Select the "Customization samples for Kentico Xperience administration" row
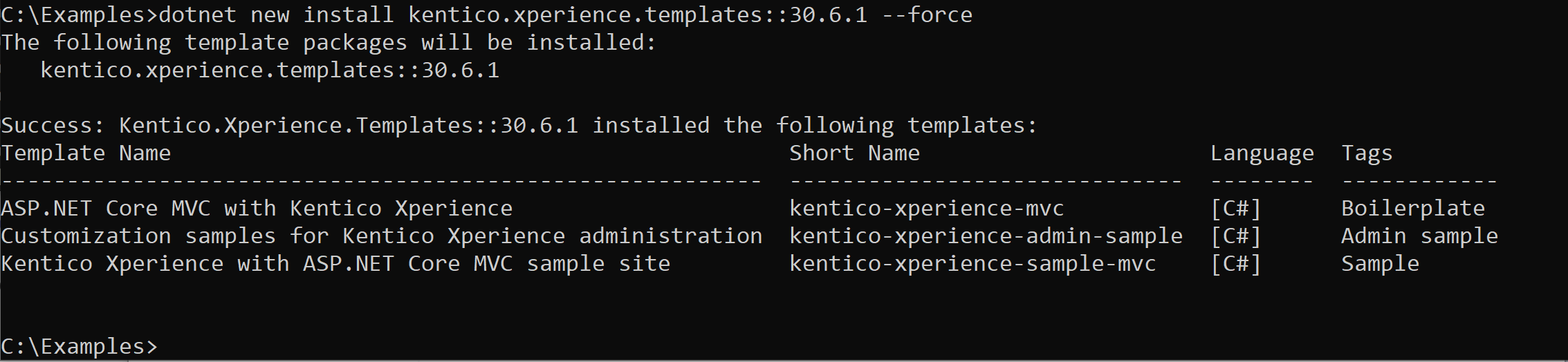The width and height of the screenshot is (1568, 362). [381, 236]
